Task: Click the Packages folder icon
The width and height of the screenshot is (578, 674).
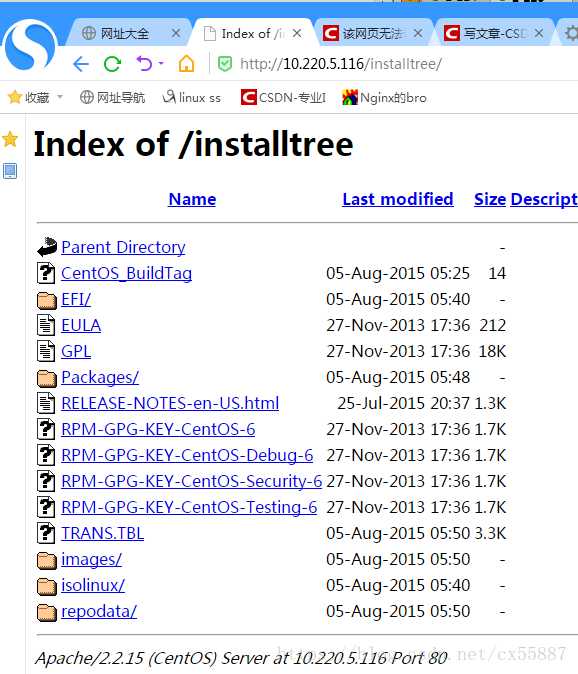Action: (x=47, y=378)
